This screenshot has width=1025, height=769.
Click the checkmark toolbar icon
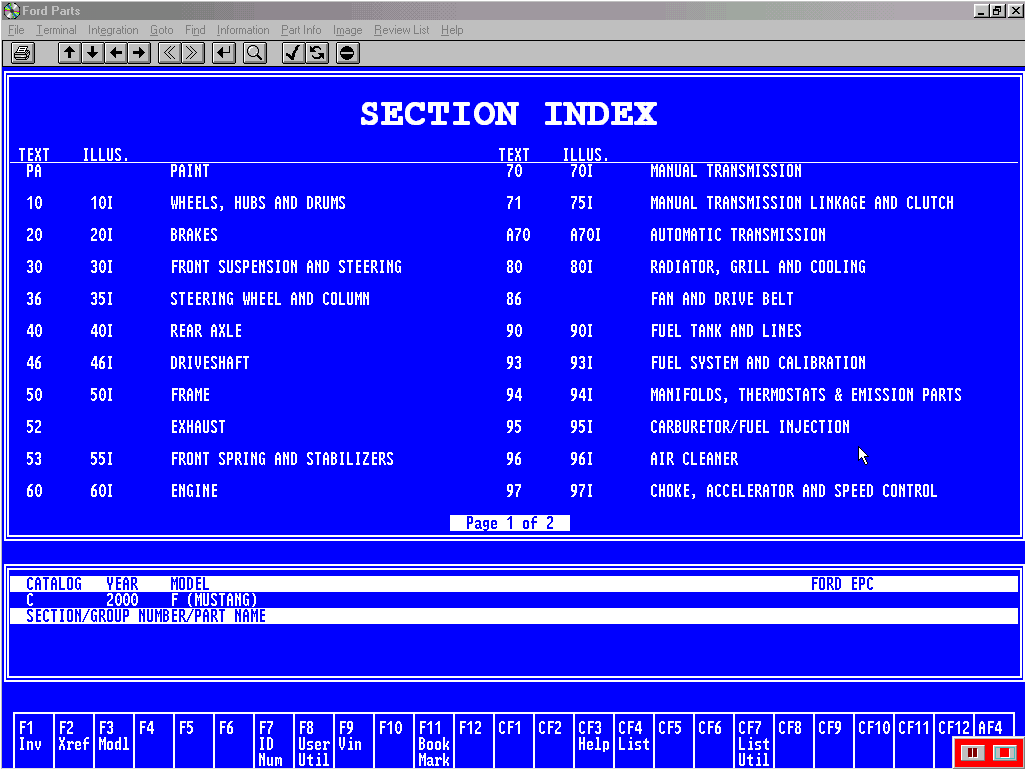point(294,53)
